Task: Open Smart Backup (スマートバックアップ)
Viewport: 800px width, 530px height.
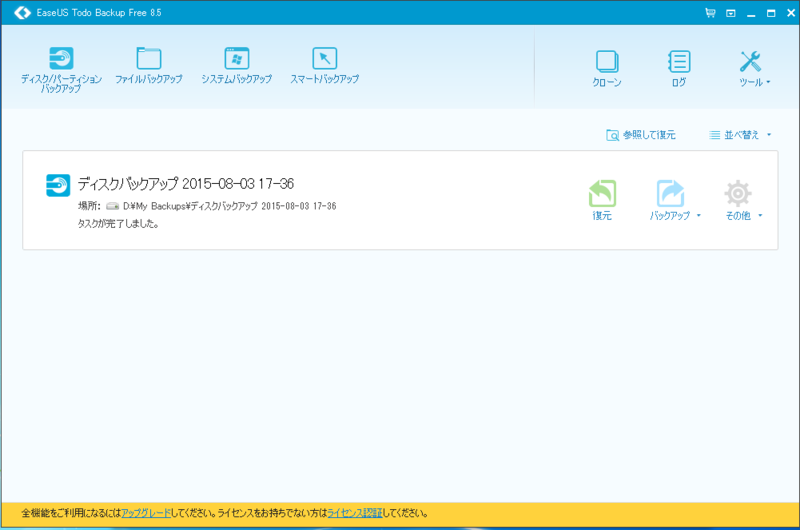Action: 324,65
